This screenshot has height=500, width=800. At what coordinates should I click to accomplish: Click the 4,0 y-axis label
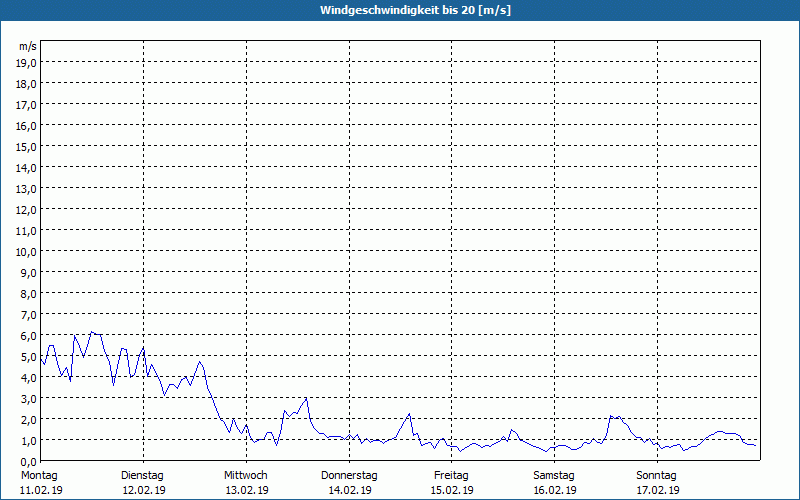pos(29,378)
